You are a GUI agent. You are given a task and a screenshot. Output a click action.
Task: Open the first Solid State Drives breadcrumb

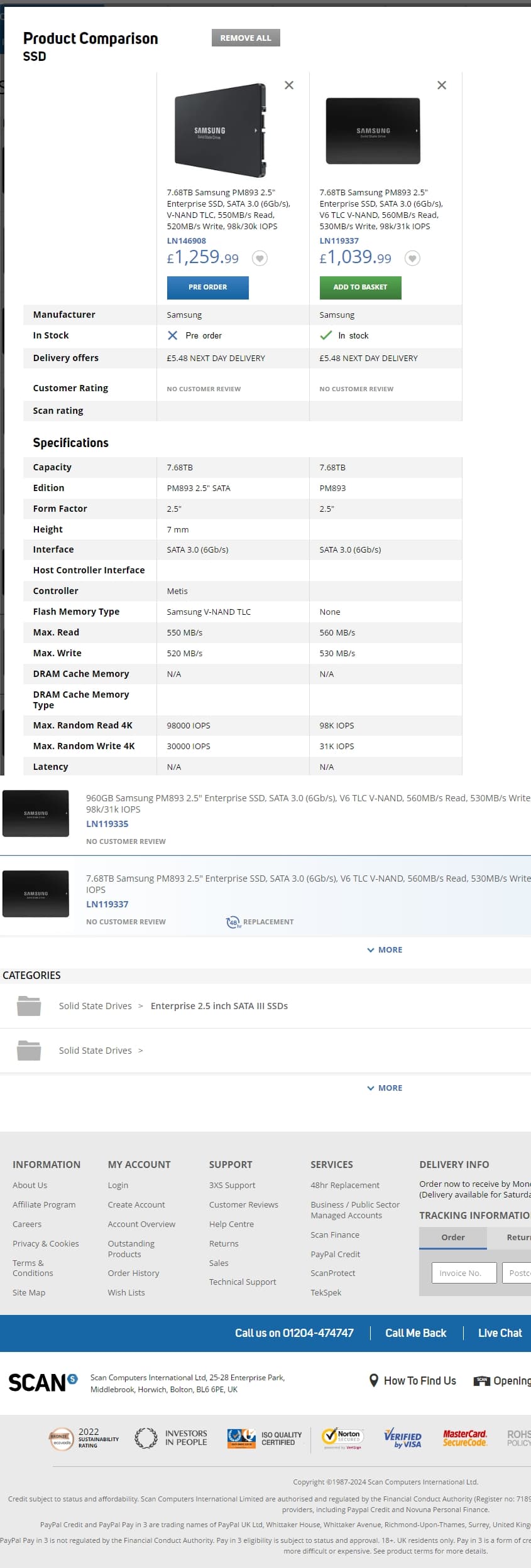pyautogui.click(x=96, y=1006)
